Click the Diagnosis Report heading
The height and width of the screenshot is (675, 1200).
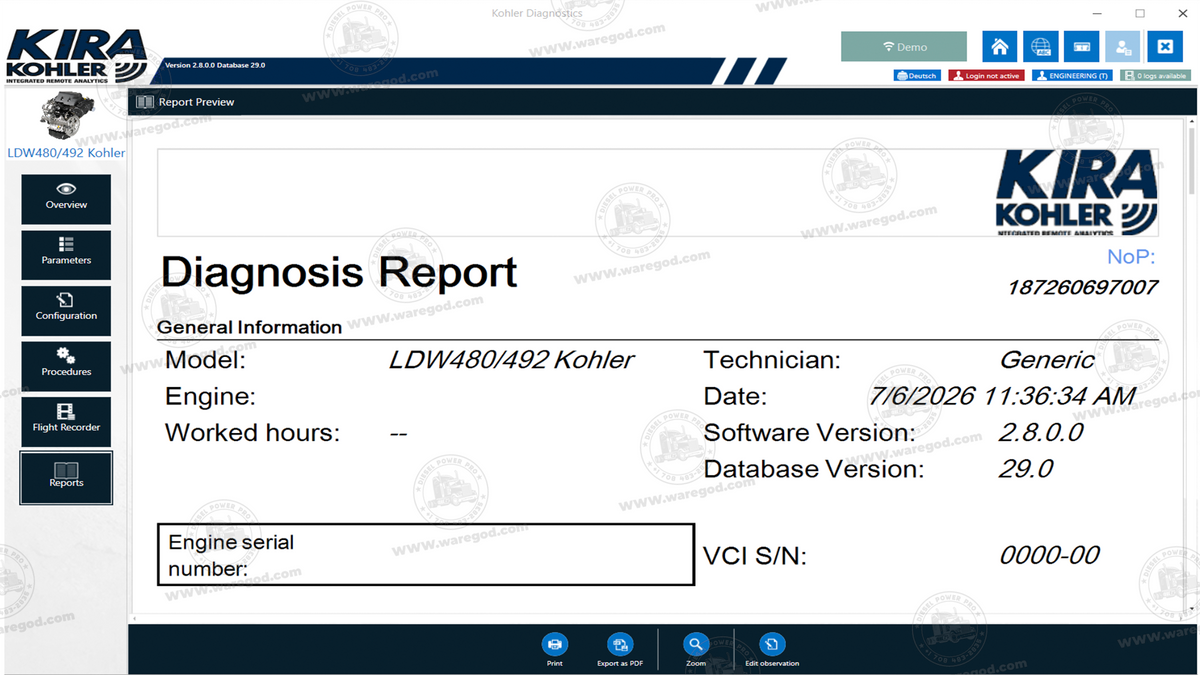(x=339, y=272)
